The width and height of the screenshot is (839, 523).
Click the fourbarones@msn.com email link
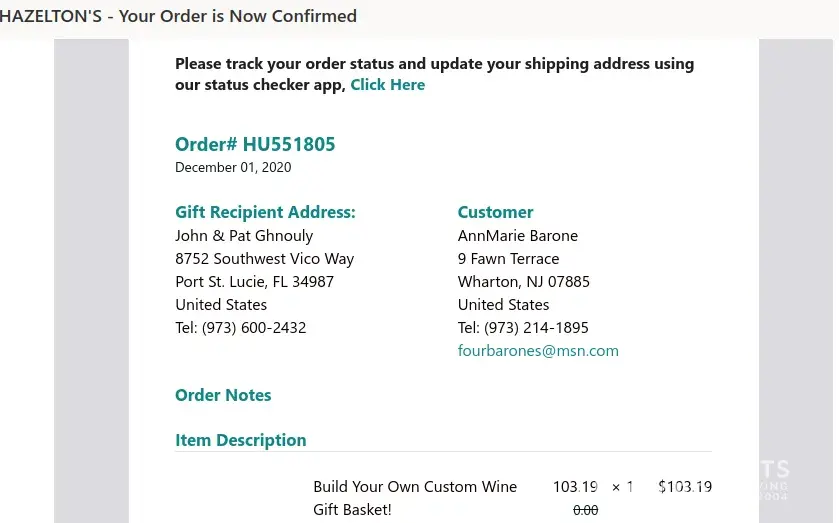538,351
